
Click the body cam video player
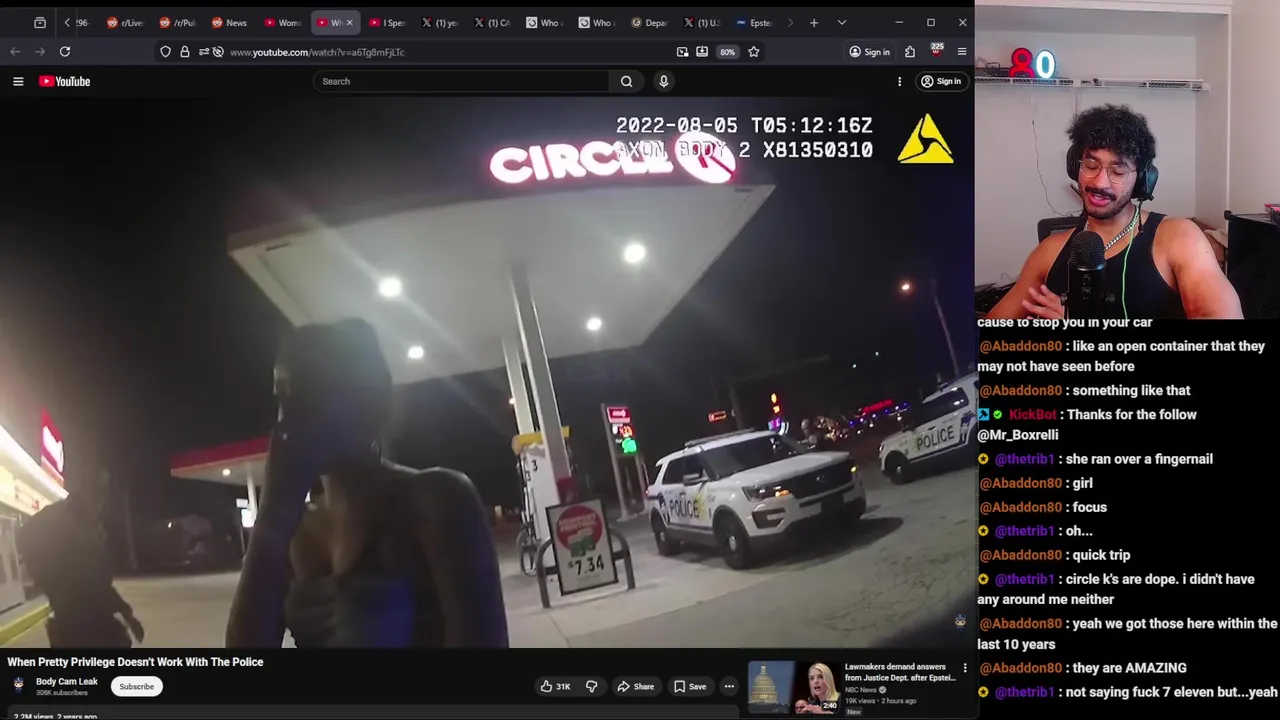[487, 374]
